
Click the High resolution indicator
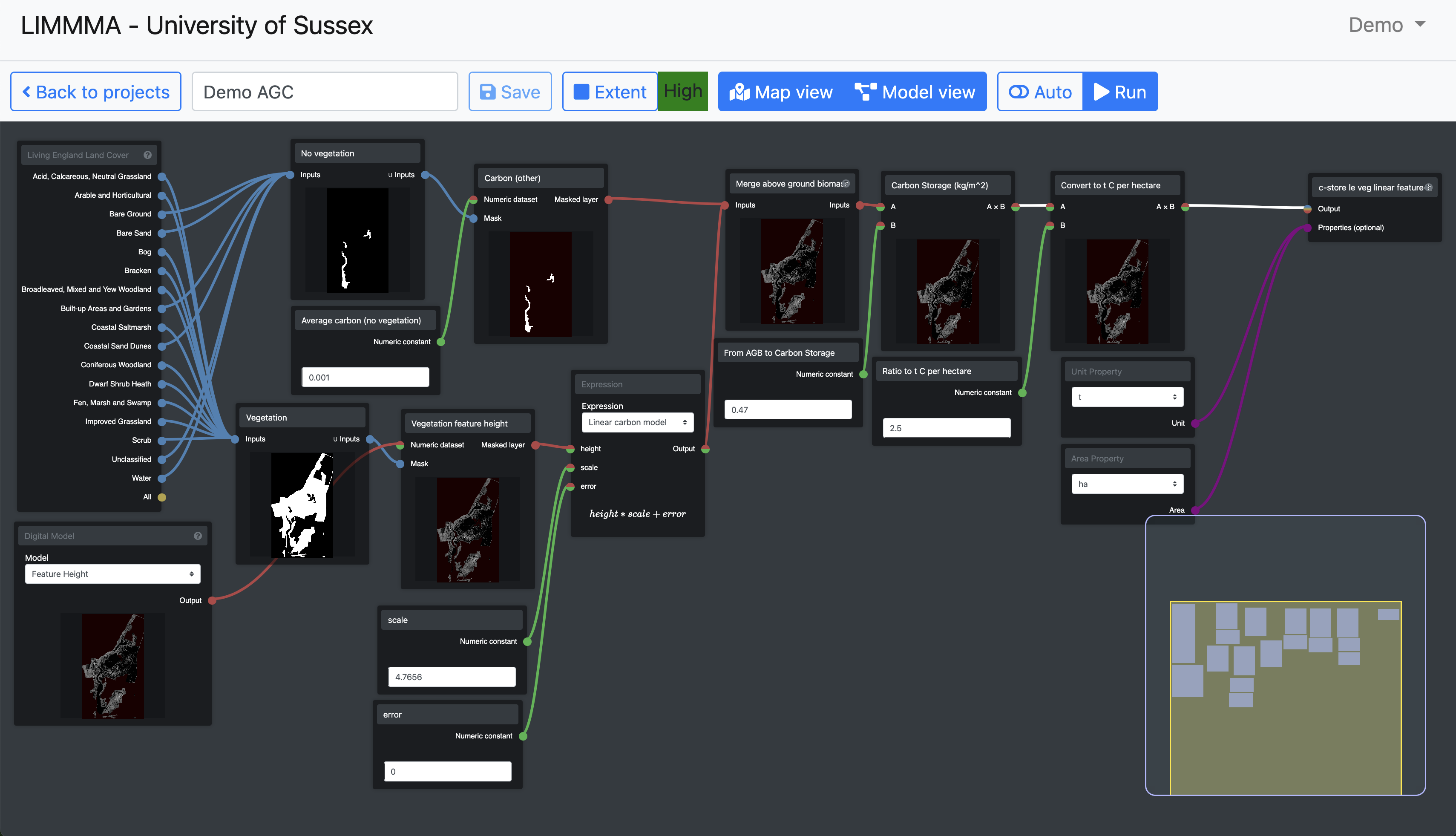[682, 91]
